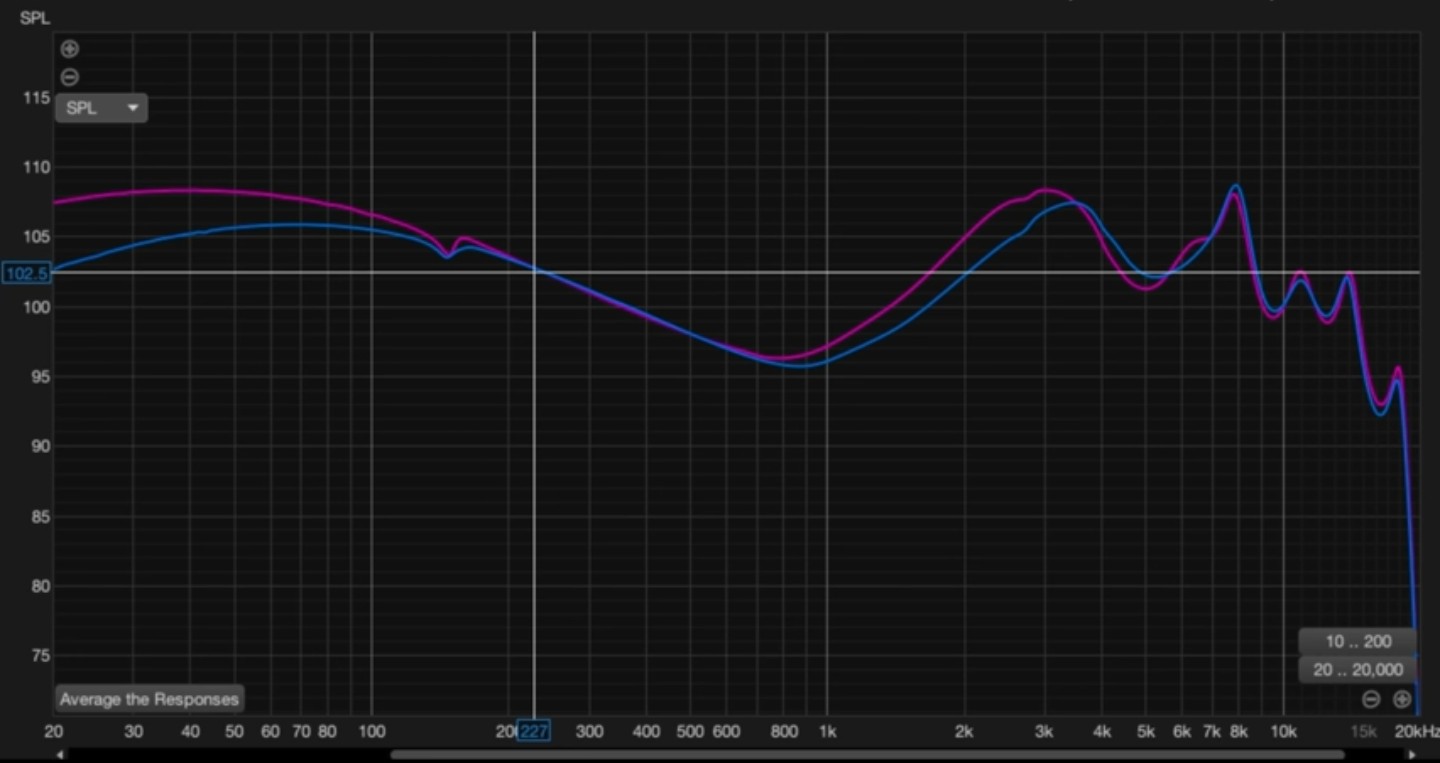The image size is (1440, 763).
Task: Select the 102.5 cursor SPL readout box
Action: [x=25, y=273]
